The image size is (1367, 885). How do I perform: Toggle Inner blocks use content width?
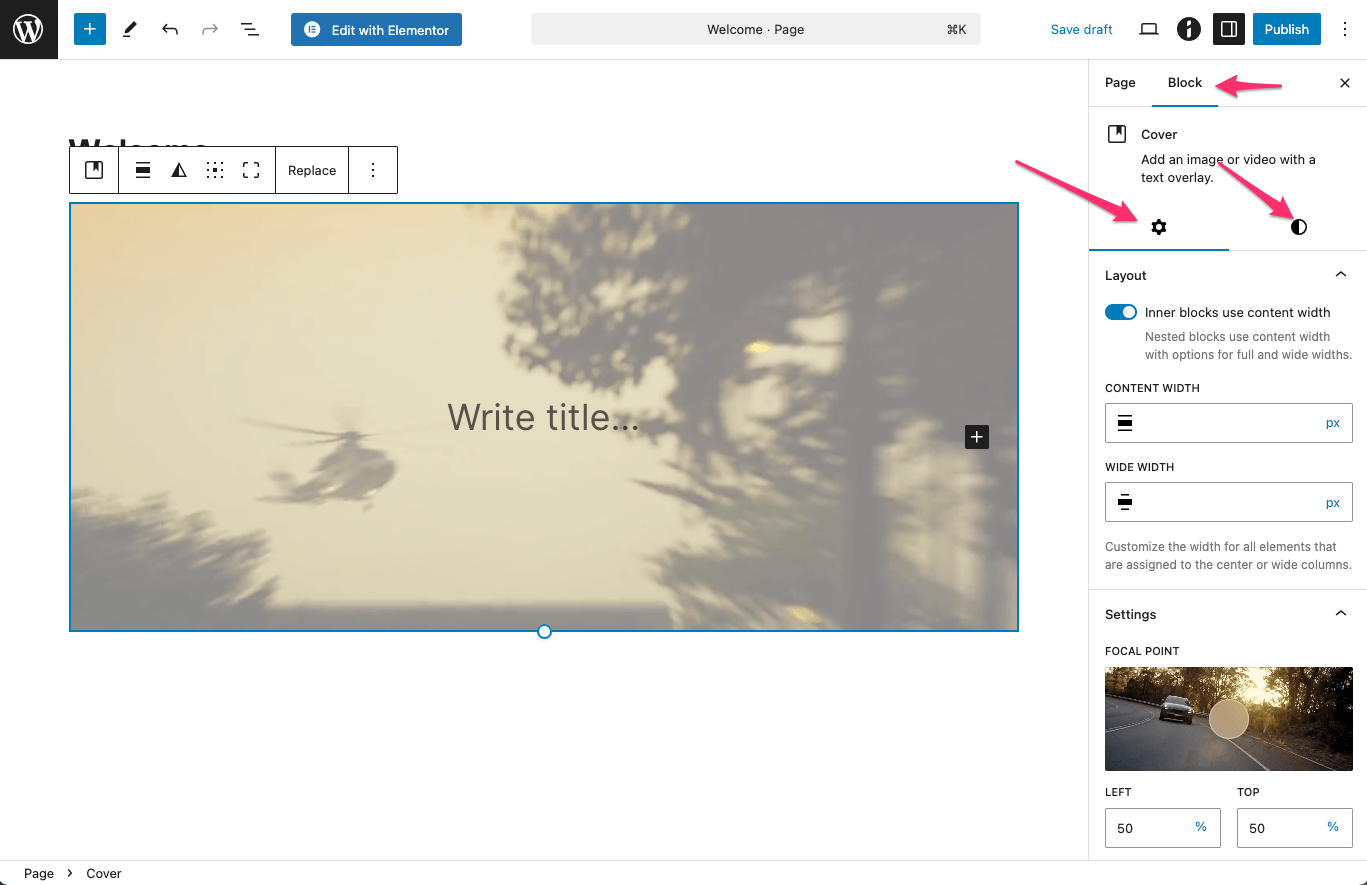(1121, 312)
